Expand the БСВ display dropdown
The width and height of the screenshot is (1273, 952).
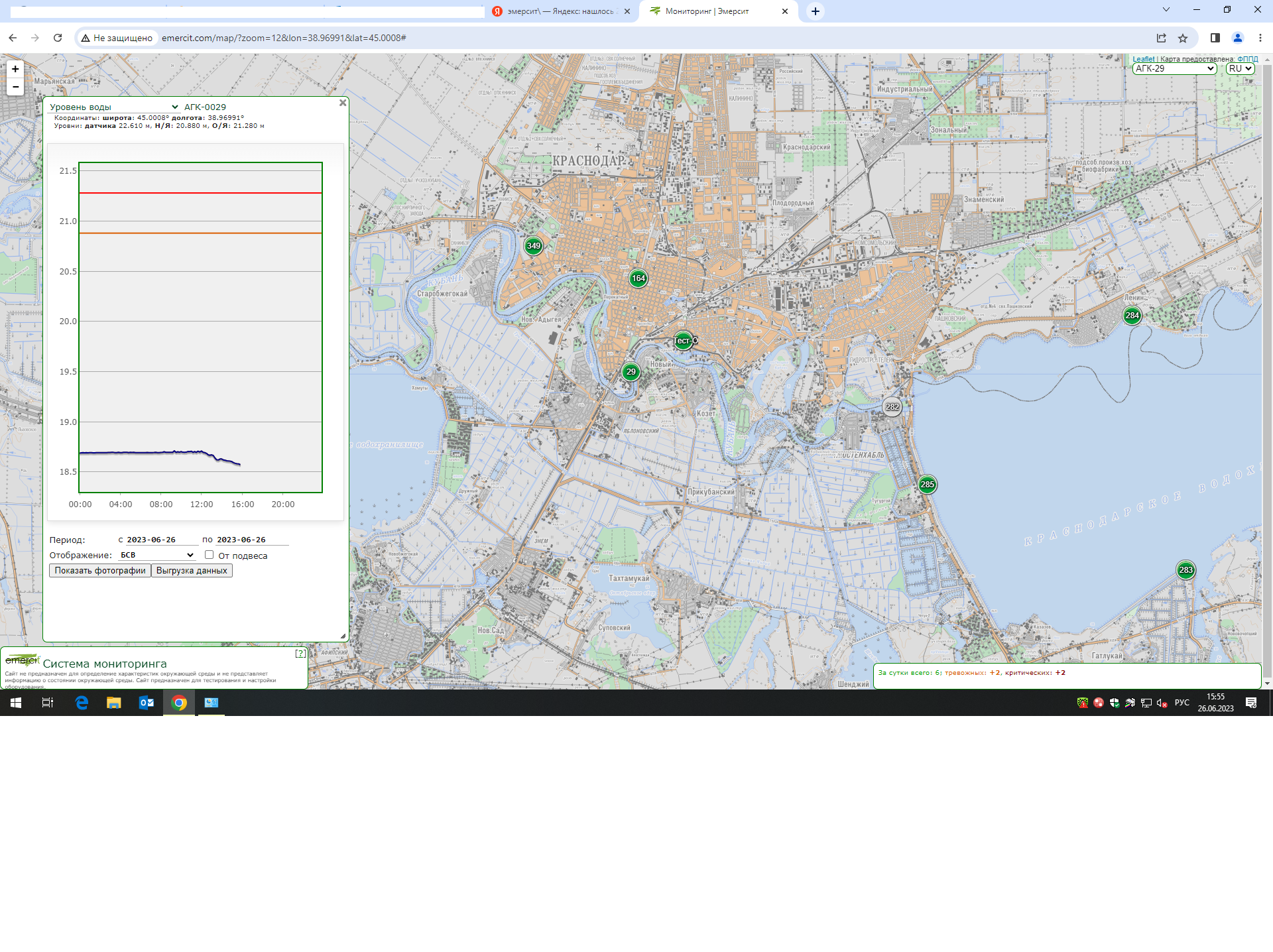[156, 555]
